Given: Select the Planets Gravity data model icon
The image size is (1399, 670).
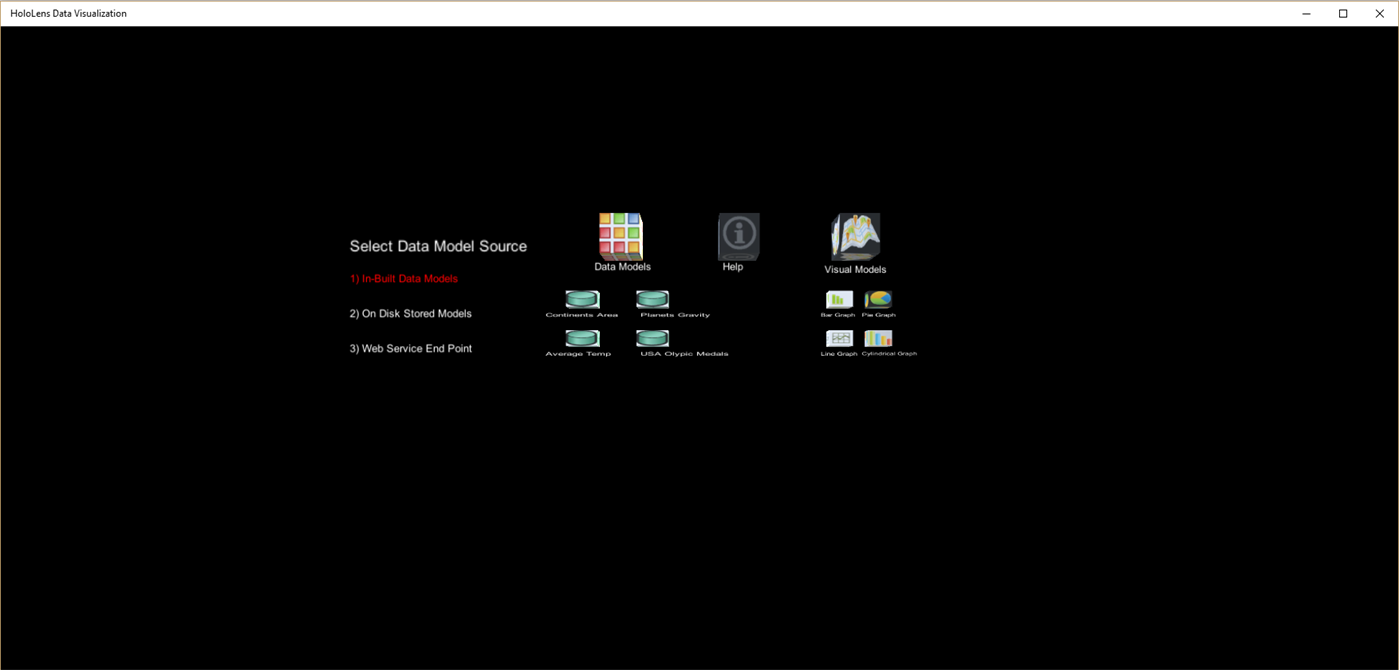Looking at the screenshot, I should pos(652,298).
